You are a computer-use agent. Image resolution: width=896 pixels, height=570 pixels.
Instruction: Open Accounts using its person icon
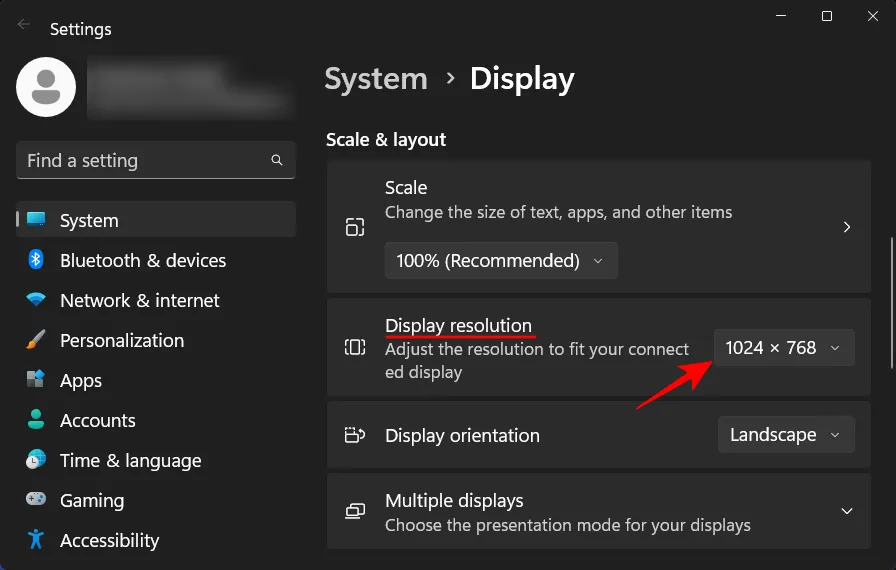point(37,420)
